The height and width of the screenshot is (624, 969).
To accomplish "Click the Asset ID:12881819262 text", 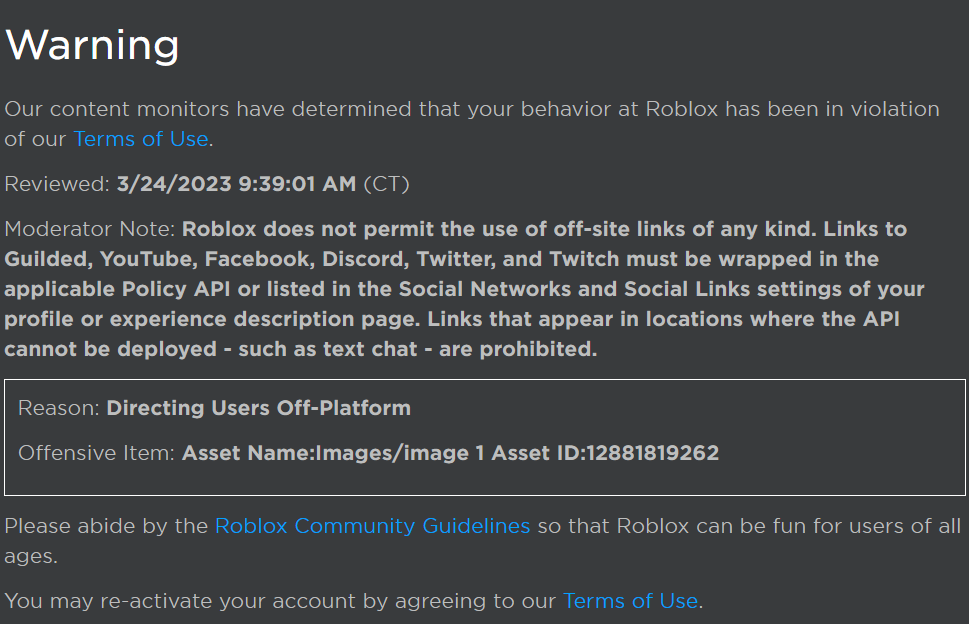I will tap(606, 453).
